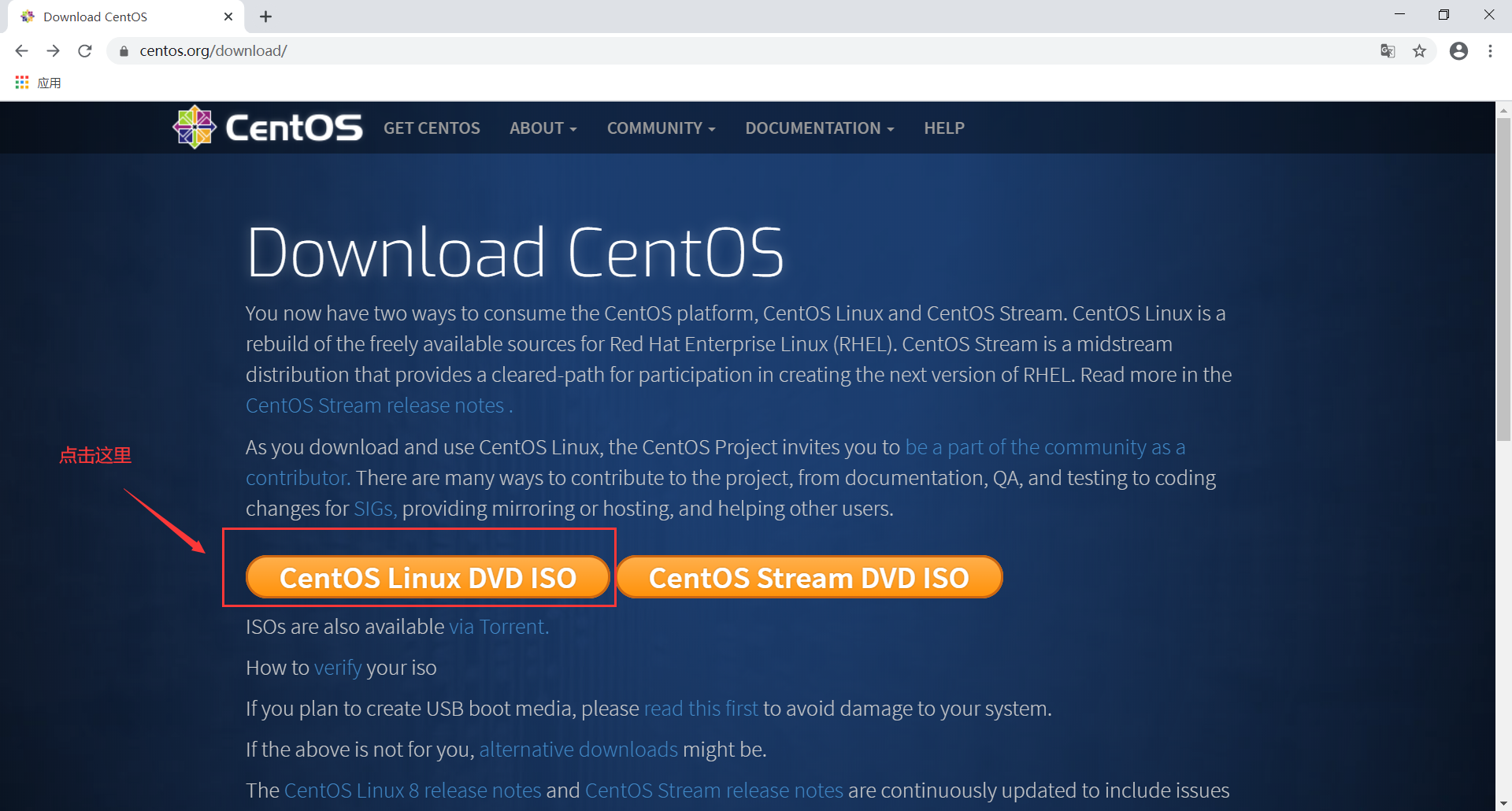Open the Chrome profile avatar

pyautogui.click(x=1458, y=51)
